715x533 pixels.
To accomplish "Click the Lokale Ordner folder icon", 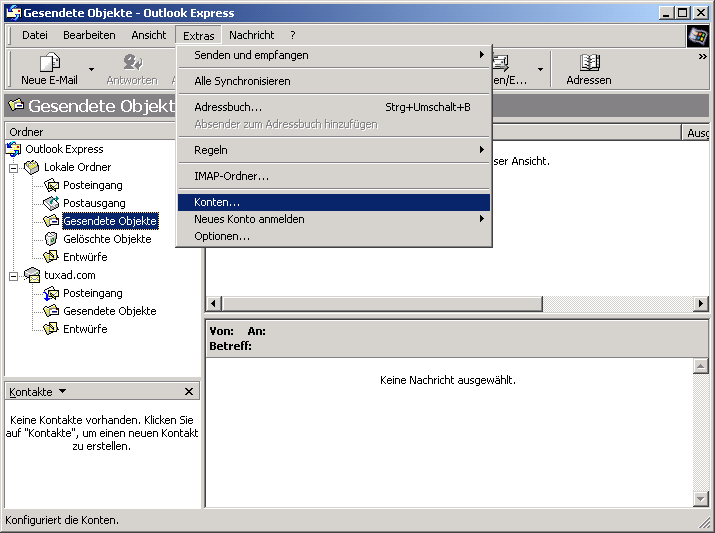I will click(x=31, y=167).
